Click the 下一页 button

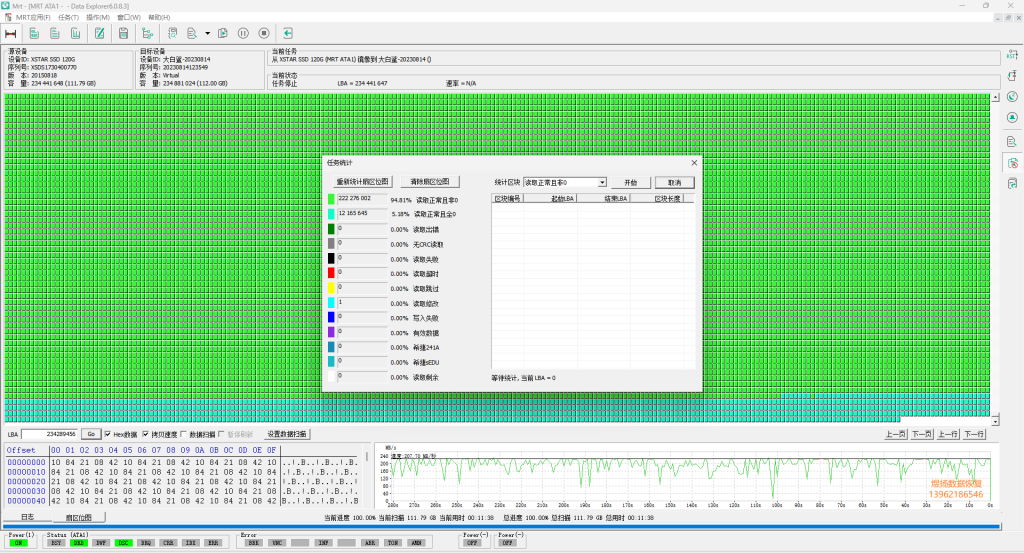pos(921,434)
